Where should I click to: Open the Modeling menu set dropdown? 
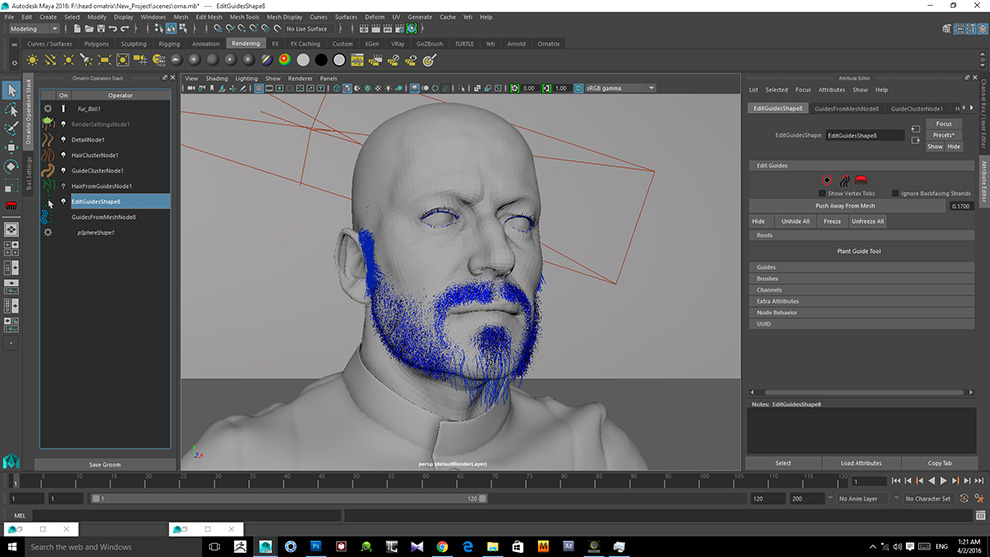pyautogui.click(x=34, y=29)
